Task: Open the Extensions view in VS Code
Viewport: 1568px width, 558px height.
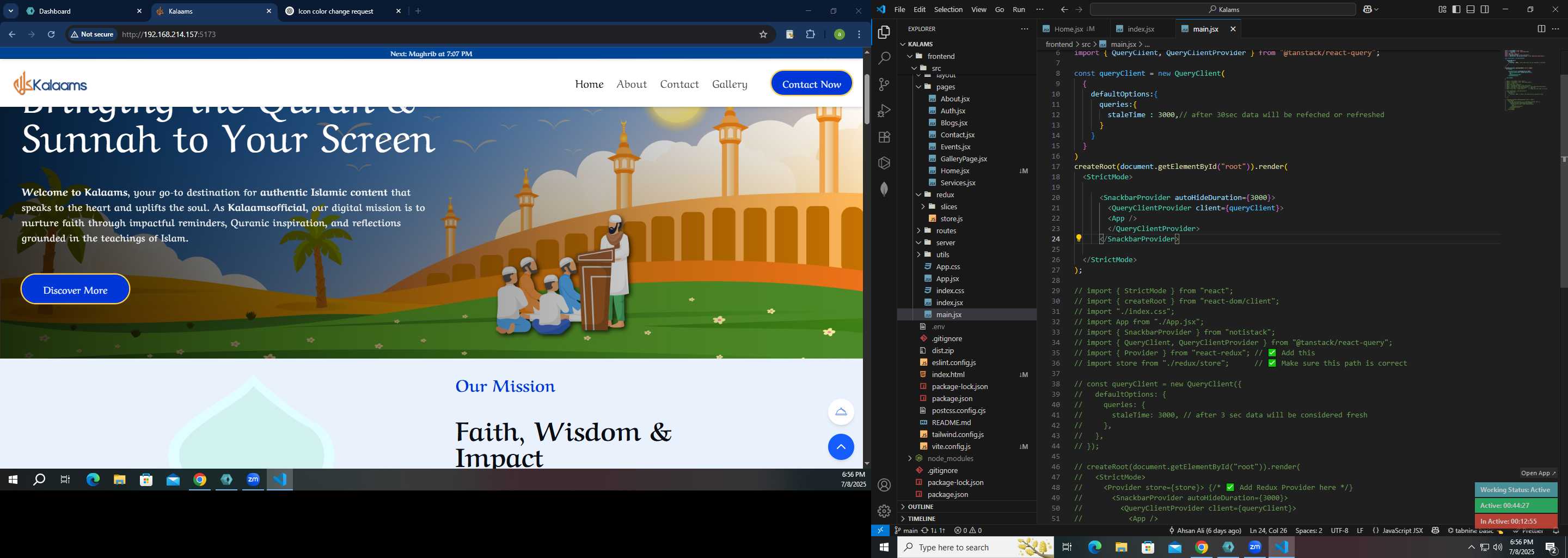Action: 884,137
